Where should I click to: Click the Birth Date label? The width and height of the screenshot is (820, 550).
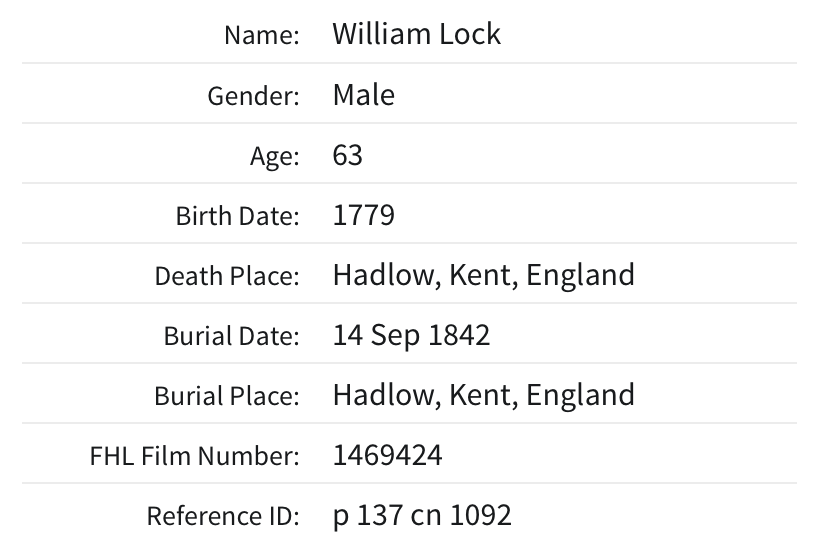237,216
